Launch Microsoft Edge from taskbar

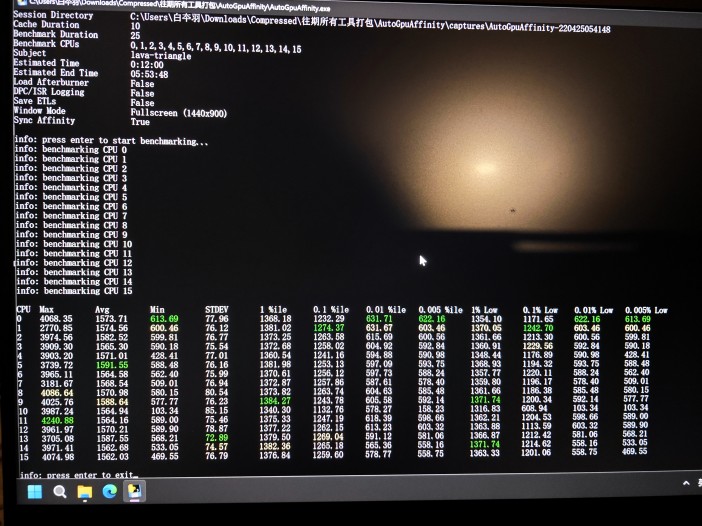110,491
